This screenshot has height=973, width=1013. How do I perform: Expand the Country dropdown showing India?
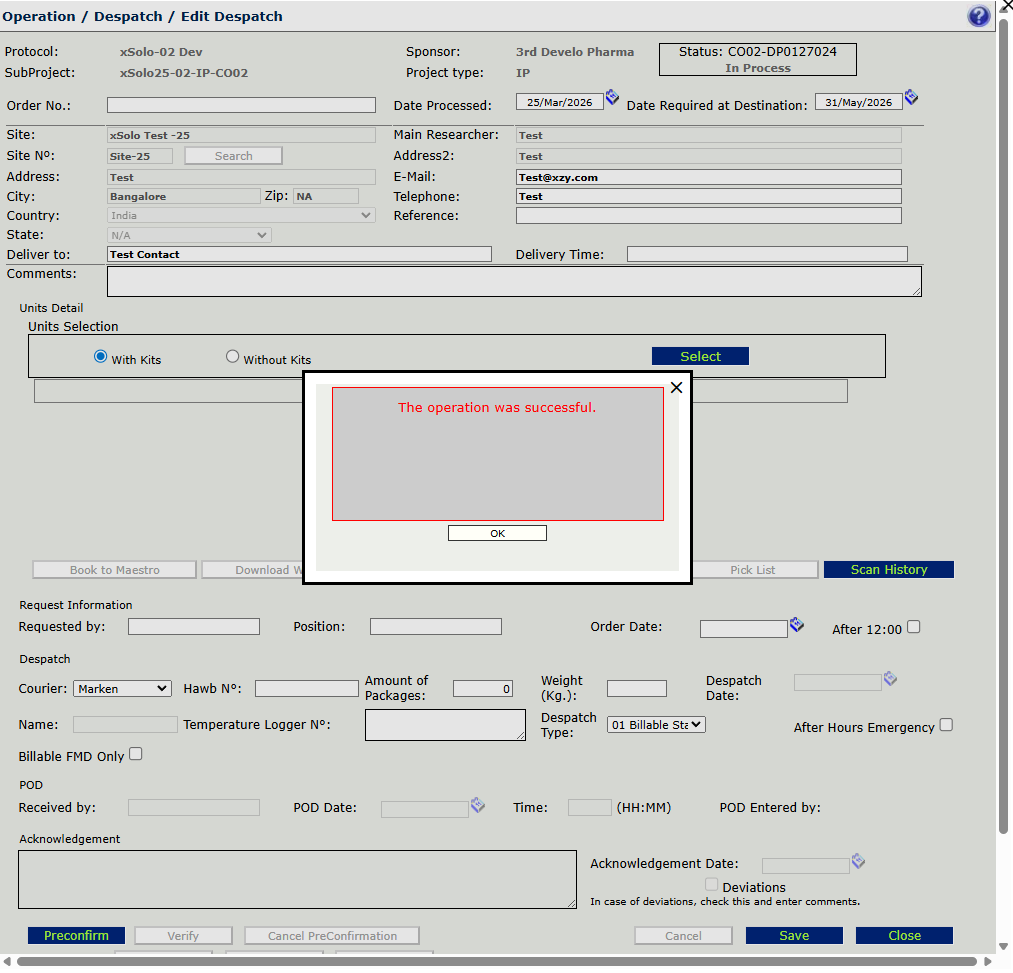coord(241,216)
